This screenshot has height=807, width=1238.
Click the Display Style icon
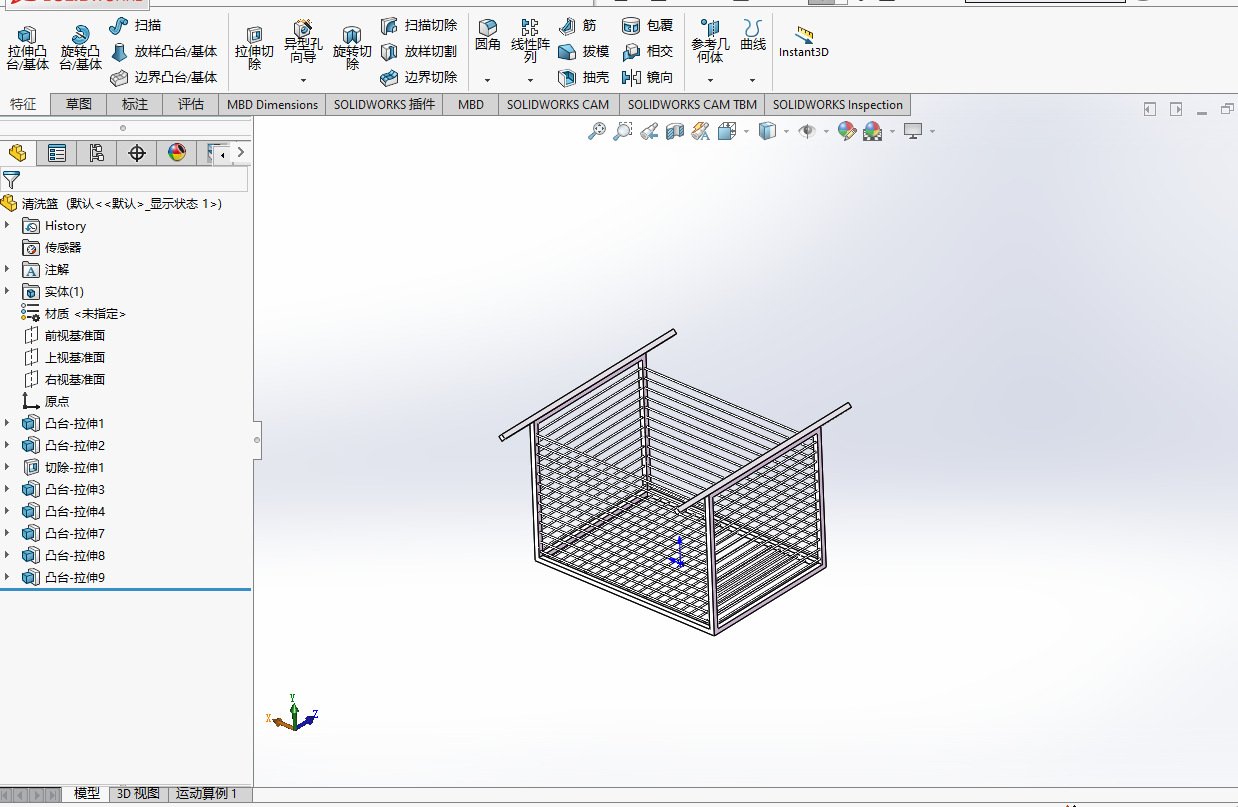coord(767,131)
